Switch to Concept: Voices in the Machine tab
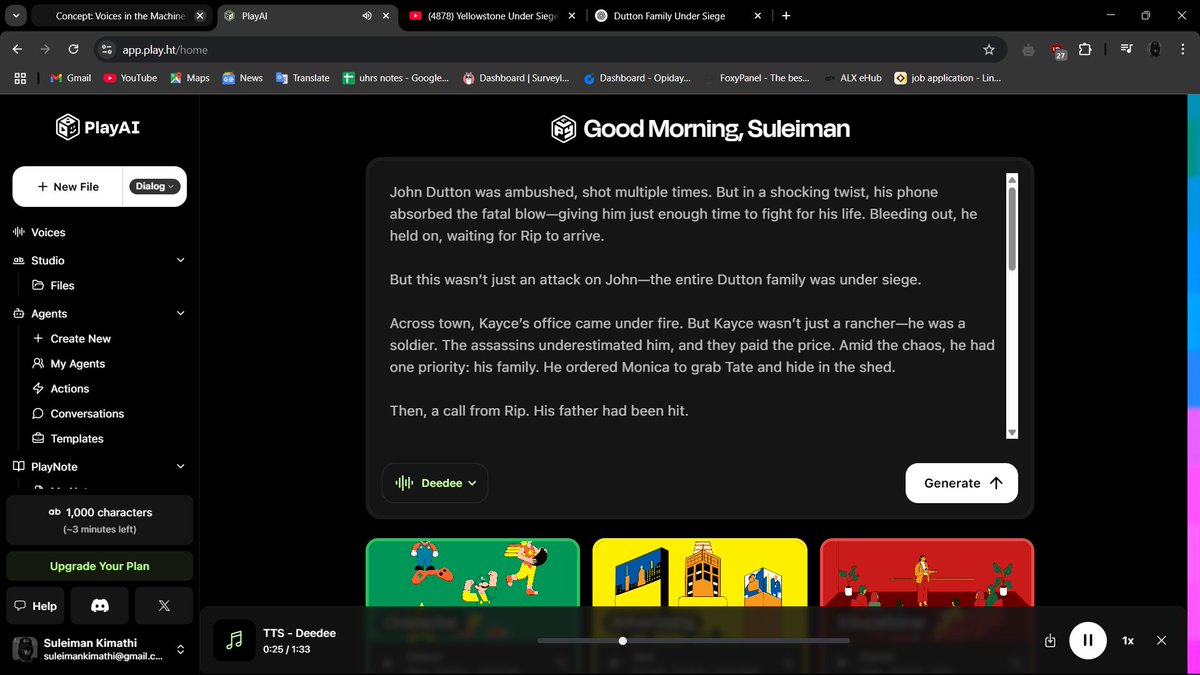1200x675 pixels. coord(120,16)
